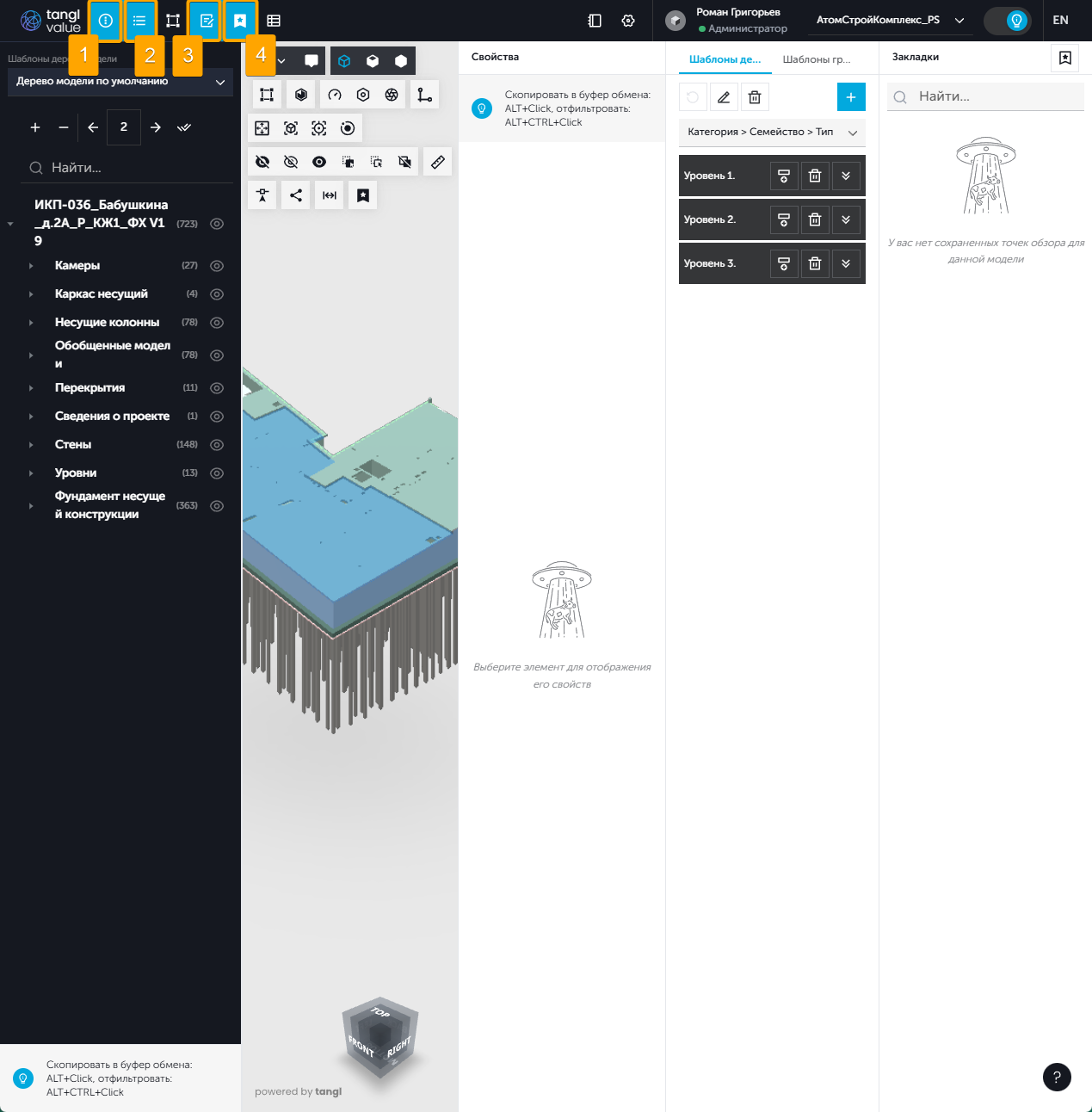Toggle visibility of Перекрытия category

(217, 388)
